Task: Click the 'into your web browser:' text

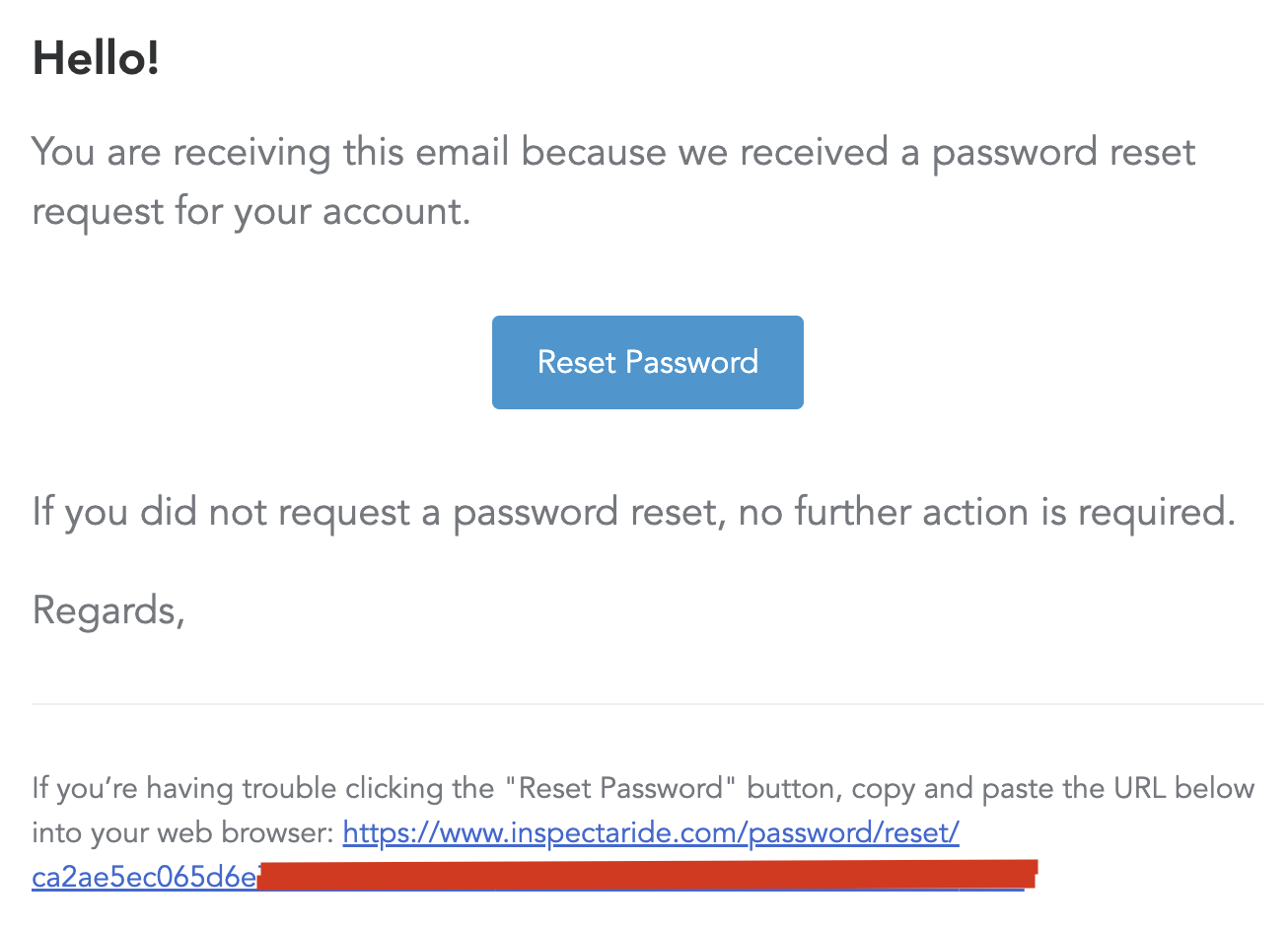Action: [183, 833]
